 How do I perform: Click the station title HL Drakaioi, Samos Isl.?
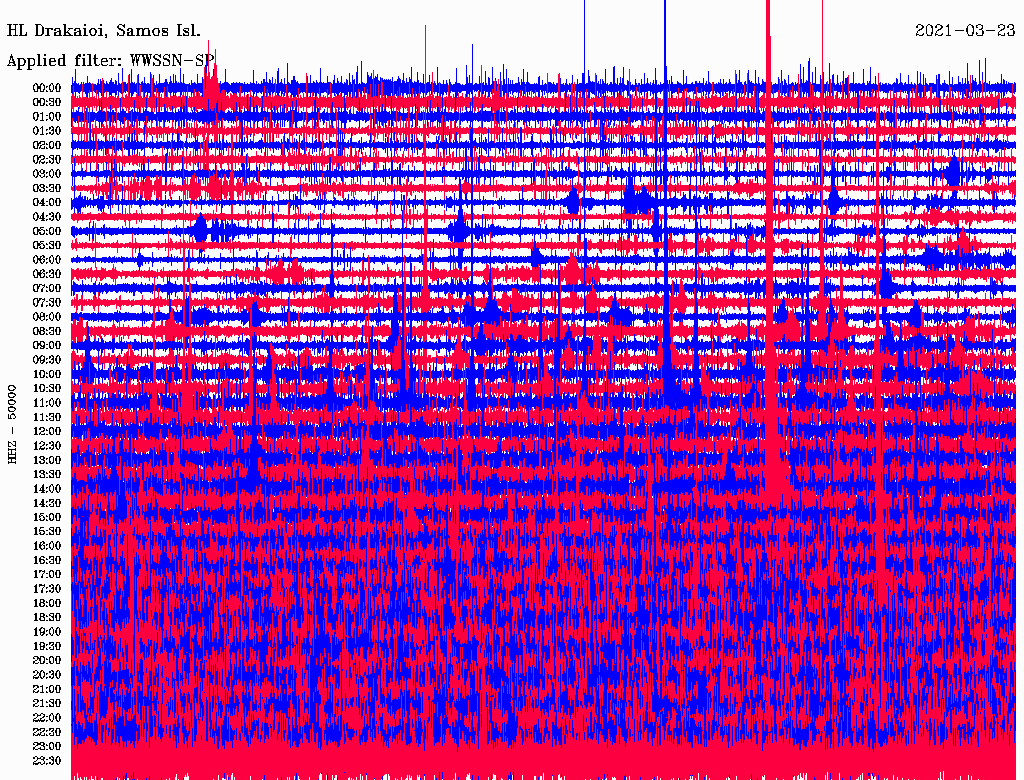point(103,30)
